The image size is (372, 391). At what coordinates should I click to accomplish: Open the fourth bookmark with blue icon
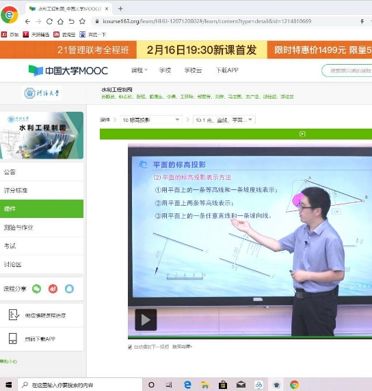92,35
